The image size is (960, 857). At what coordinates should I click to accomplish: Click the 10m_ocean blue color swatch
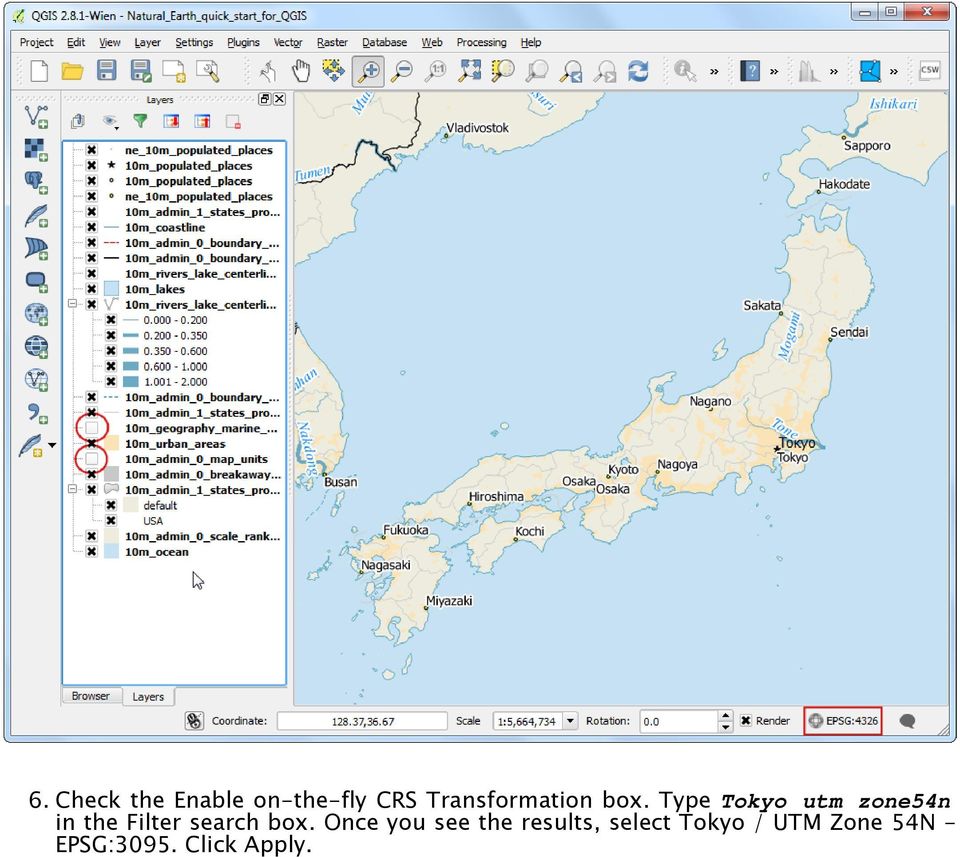point(111,552)
